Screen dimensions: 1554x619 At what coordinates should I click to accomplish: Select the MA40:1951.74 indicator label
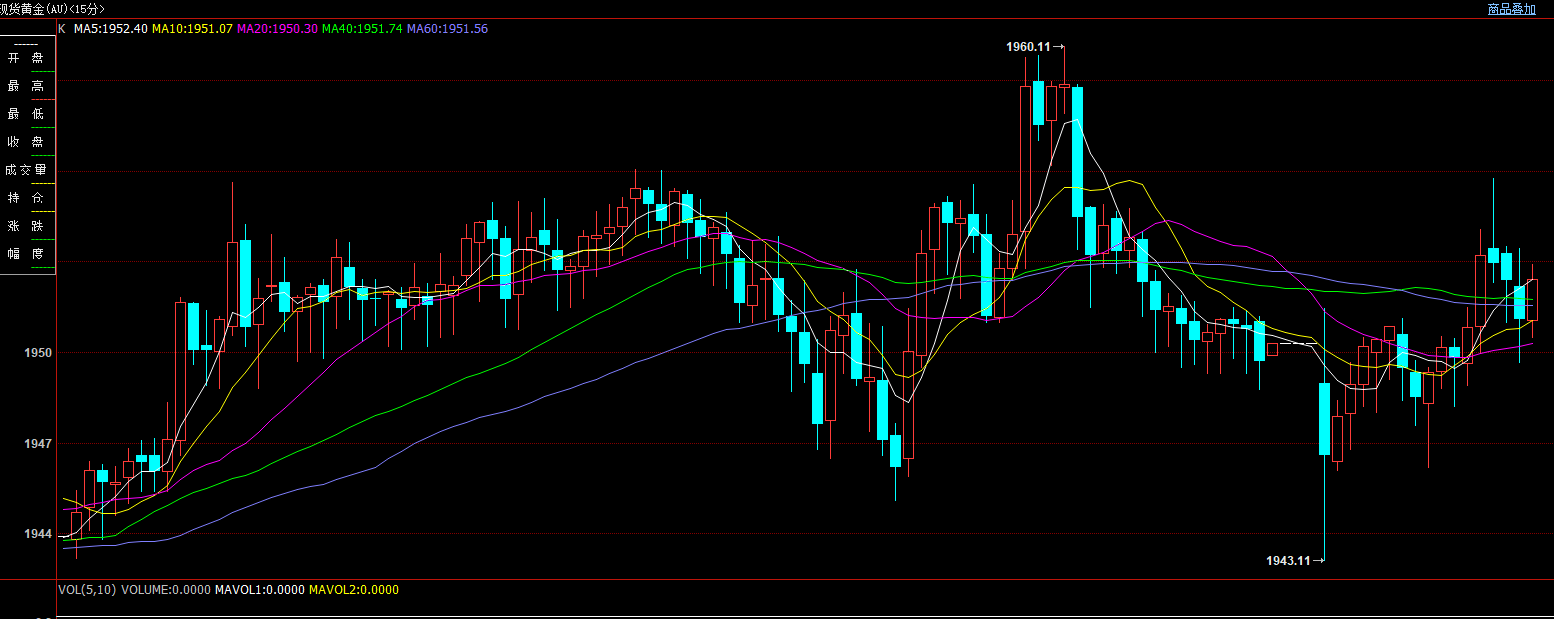click(362, 29)
